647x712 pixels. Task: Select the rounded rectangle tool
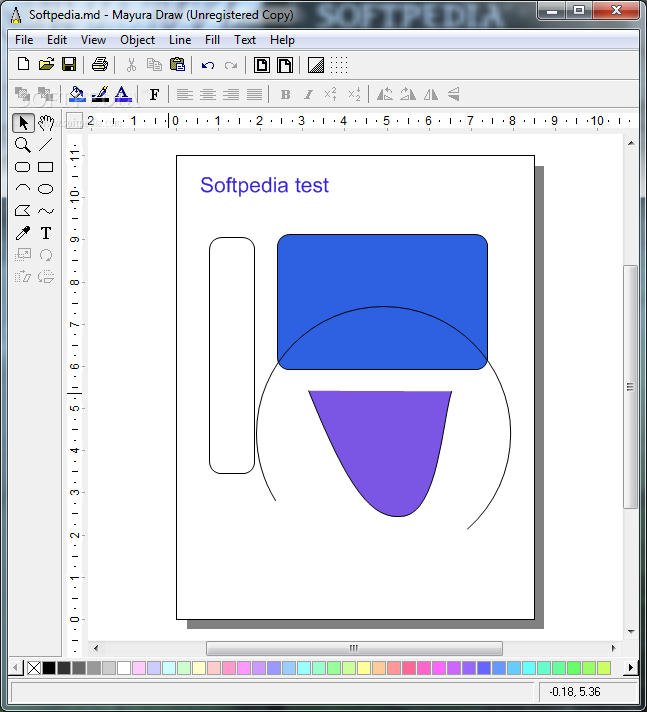pyautogui.click(x=23, y=167)
